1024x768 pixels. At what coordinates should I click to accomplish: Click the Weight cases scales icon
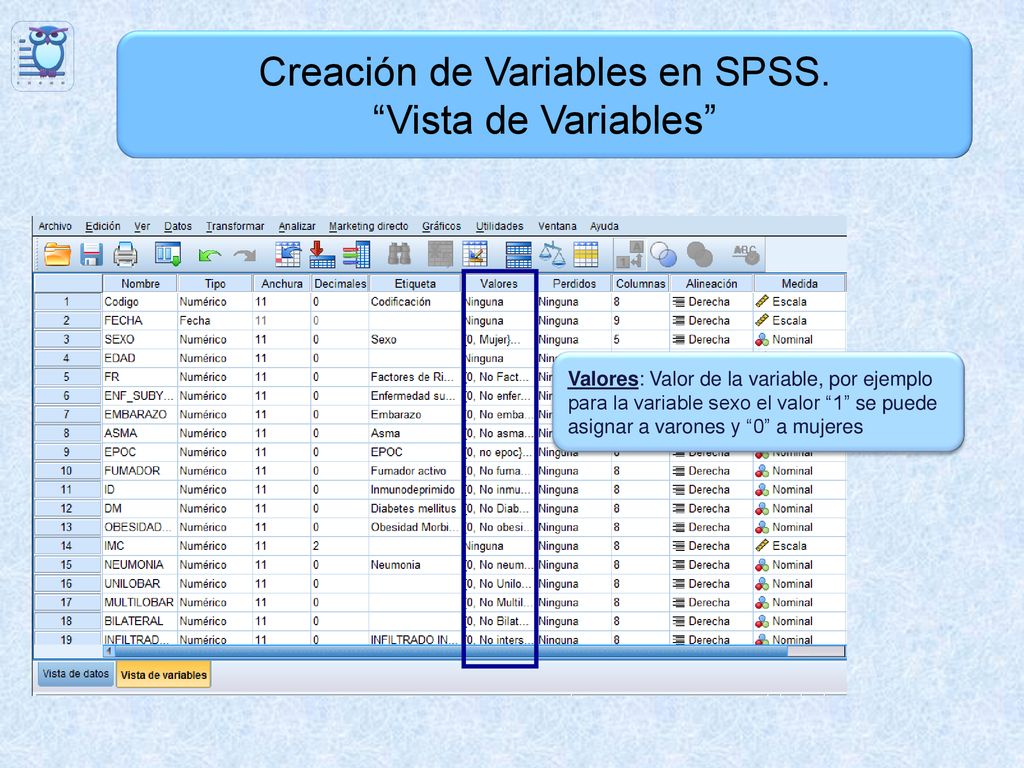(552, 254)
